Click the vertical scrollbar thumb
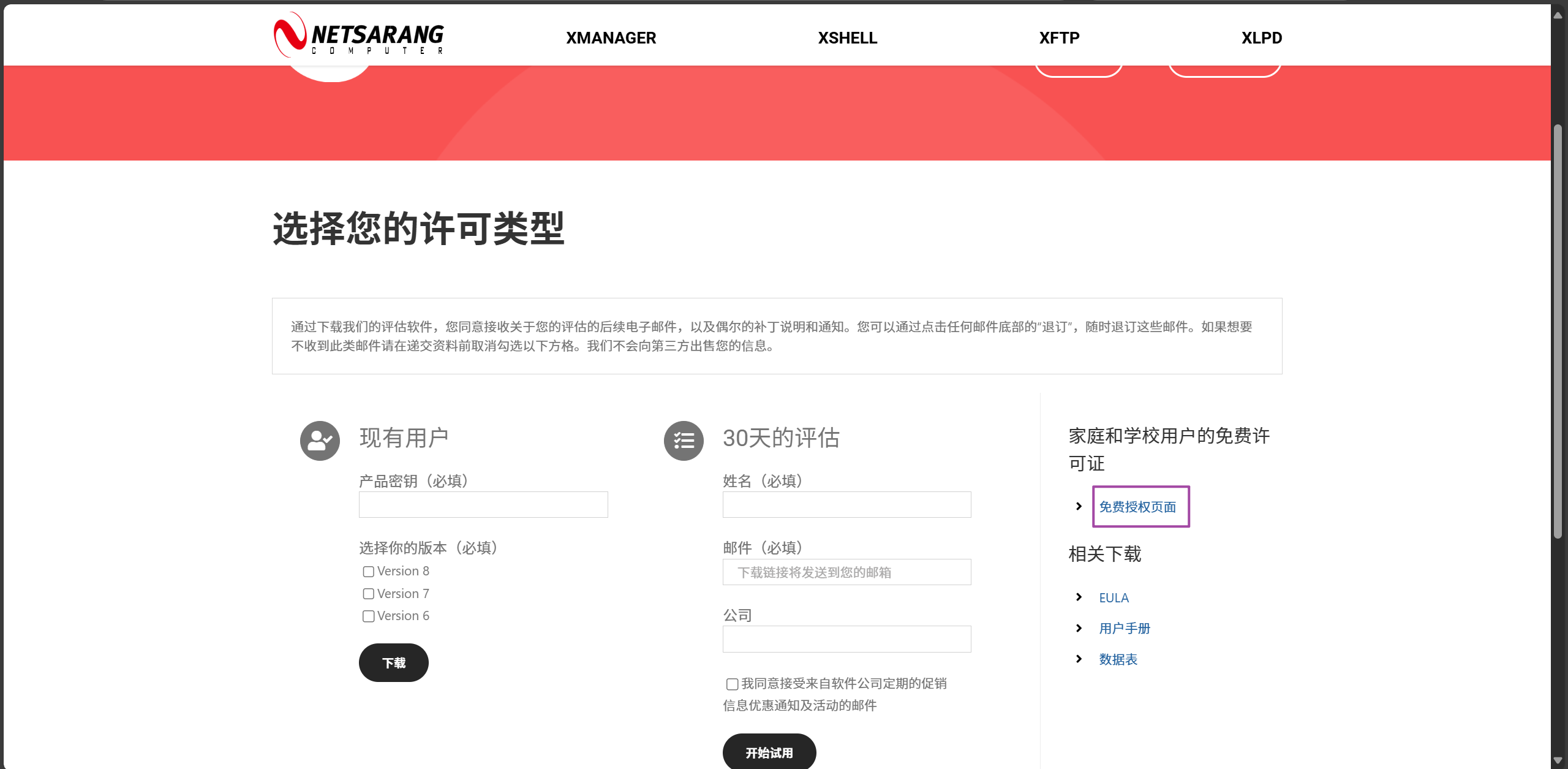Image resolution: width=1568 pixels, height=769 pixels. click(1558, 331)
